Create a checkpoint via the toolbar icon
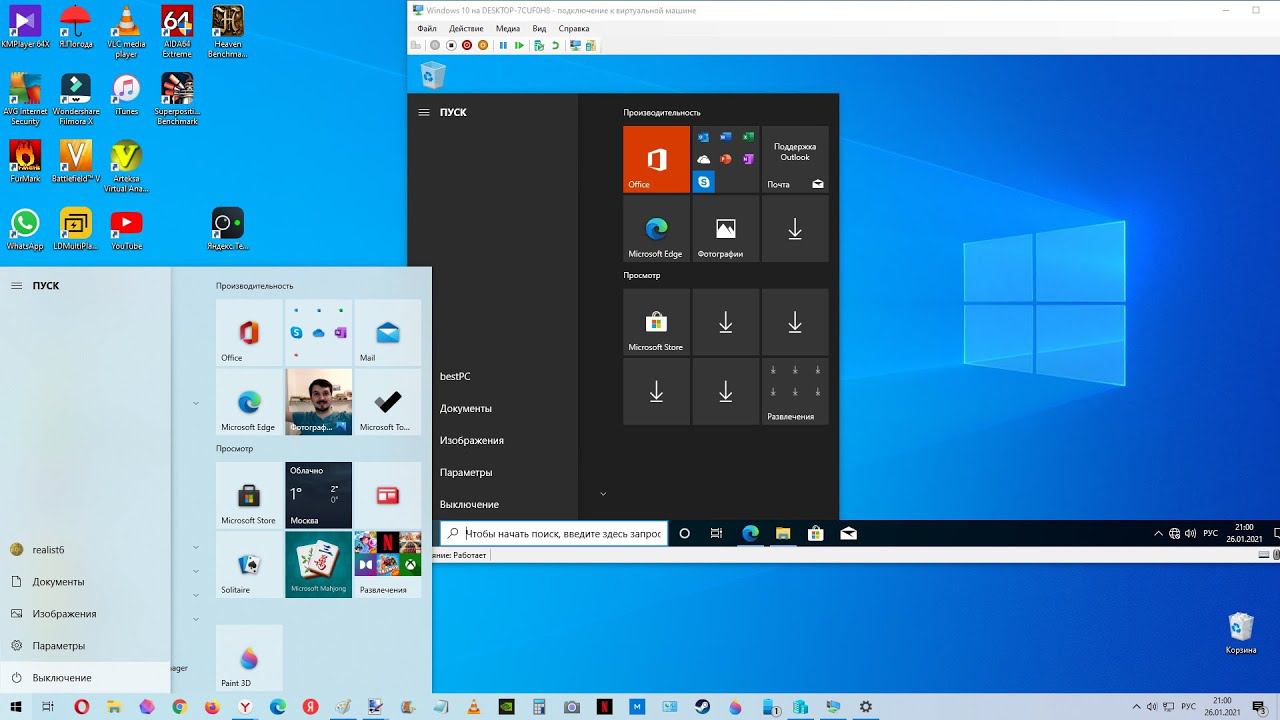 pyautogui.click(x=539, y=45)
